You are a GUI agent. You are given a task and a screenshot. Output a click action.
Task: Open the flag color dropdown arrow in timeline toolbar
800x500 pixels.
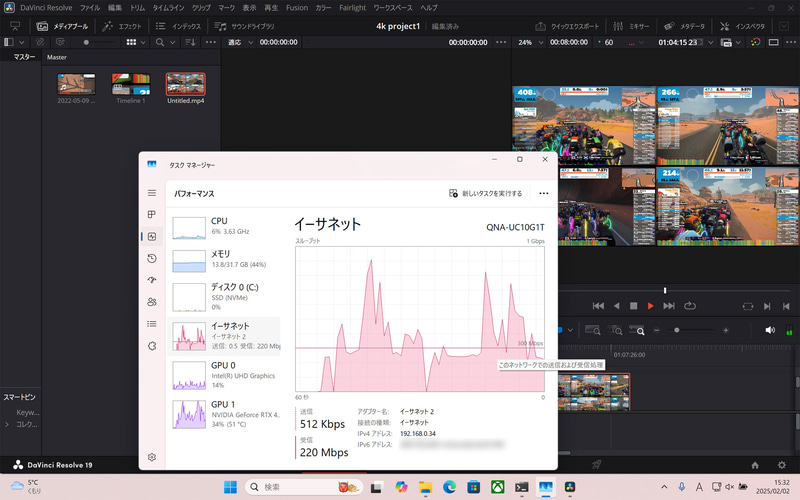click(570, 330)
